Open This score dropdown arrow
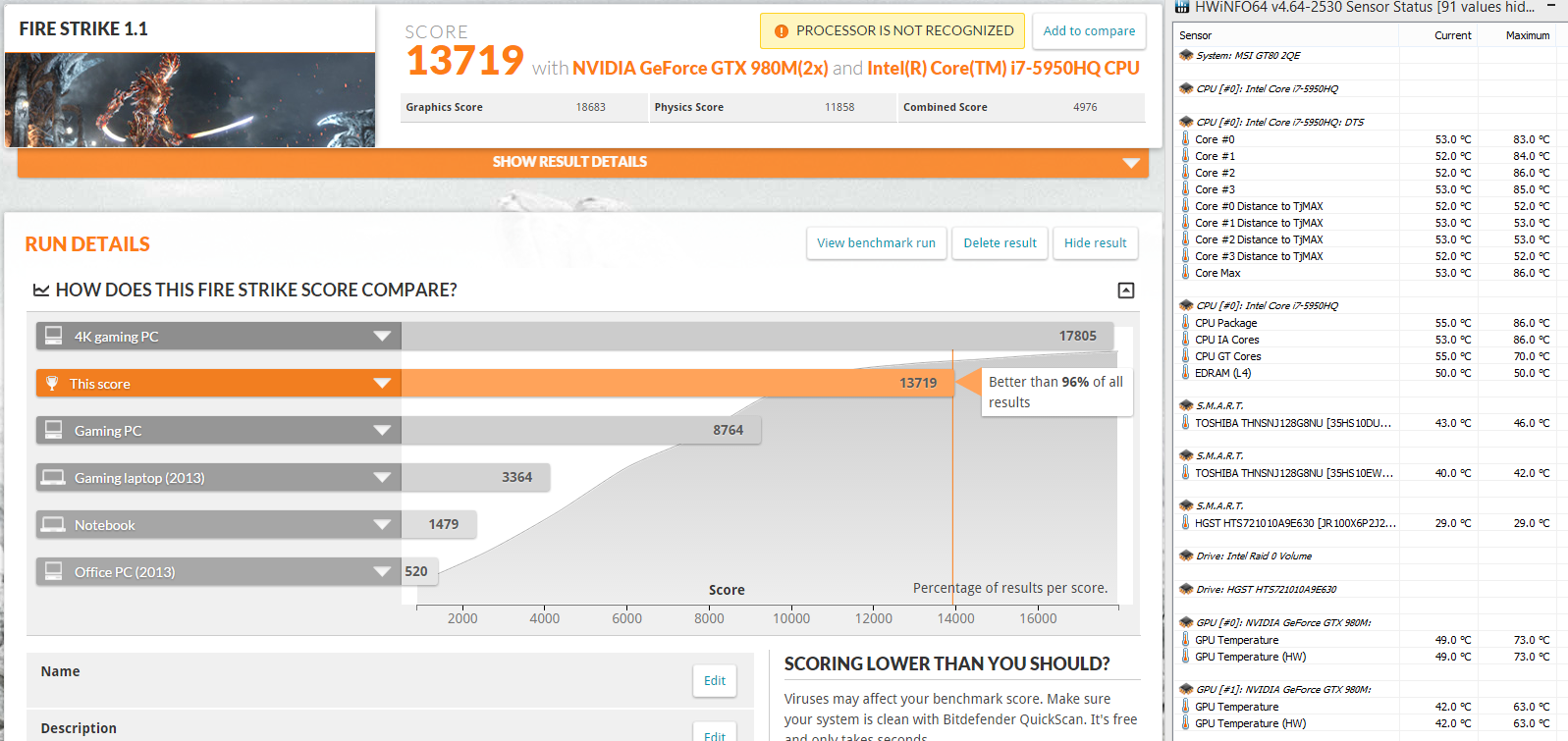Viewport: 1568px width, 741px height. point(382,384)
